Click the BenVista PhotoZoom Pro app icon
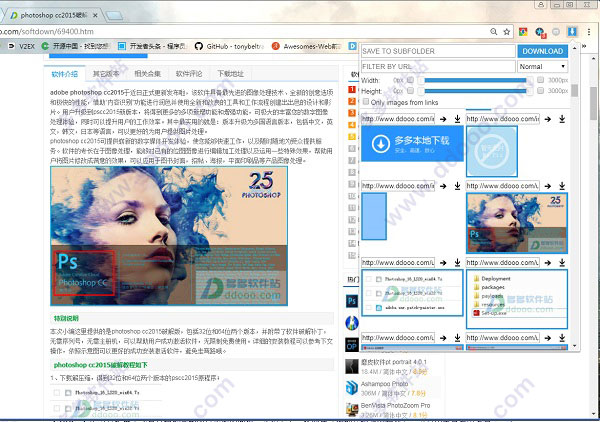This screenshot has width=600, height=422. (x=352, y=409)
